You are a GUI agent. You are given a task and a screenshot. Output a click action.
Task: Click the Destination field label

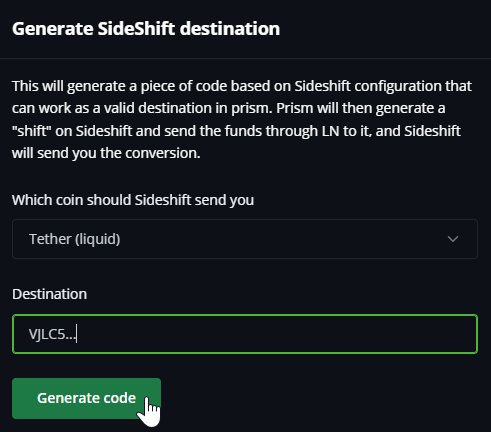tap(50, 294)
